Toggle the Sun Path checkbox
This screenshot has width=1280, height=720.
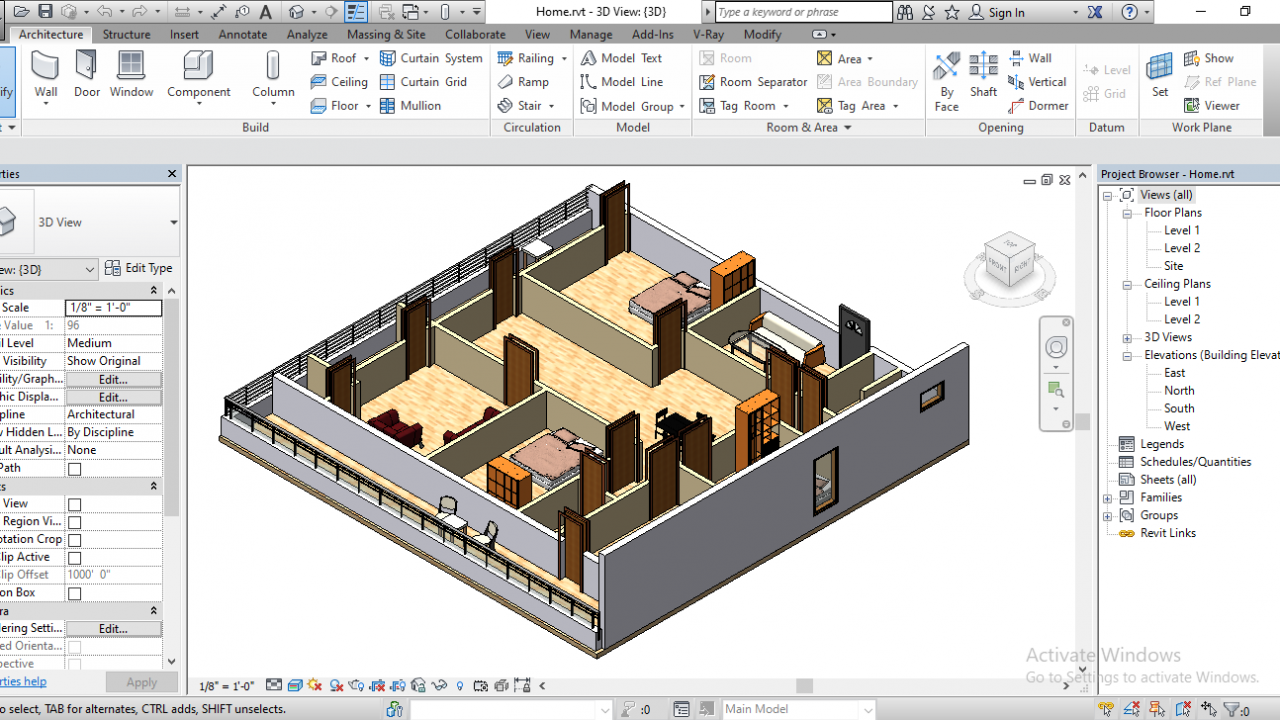click(x=74, y=469)
